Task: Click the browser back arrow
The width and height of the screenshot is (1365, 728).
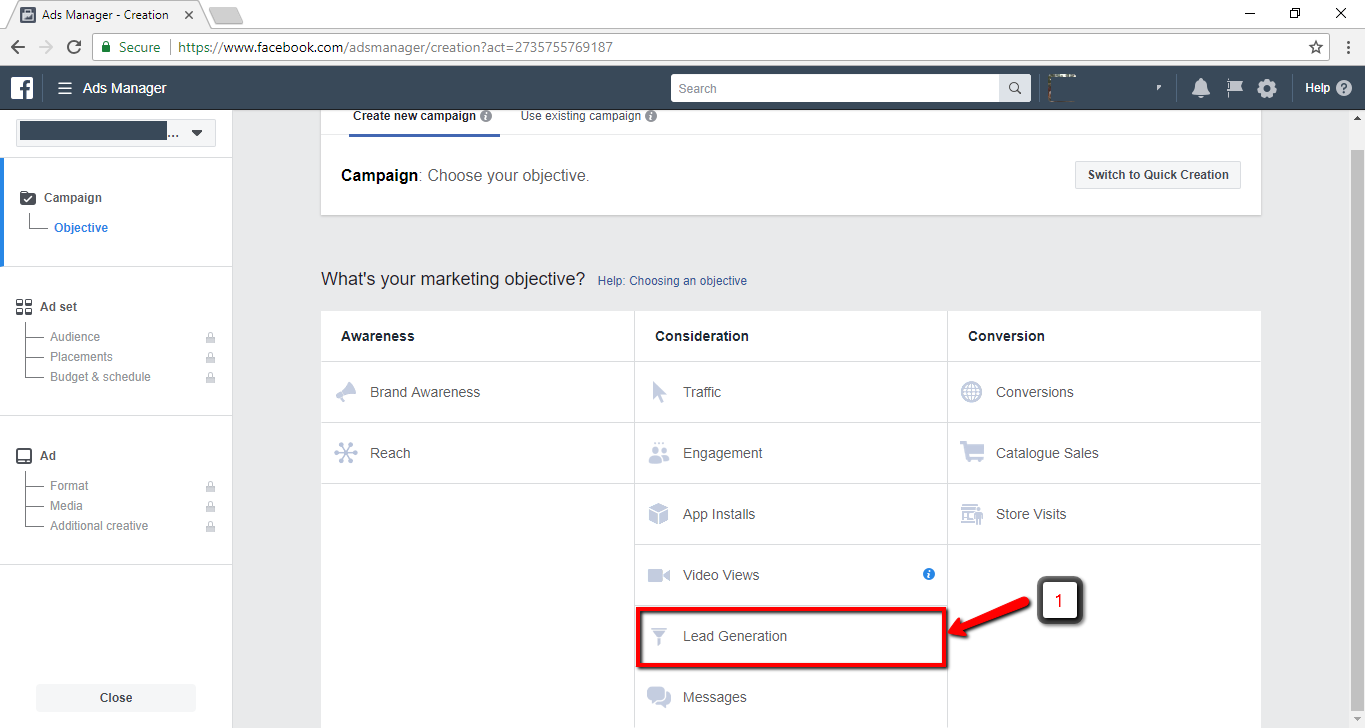Action: coord(18,47)
